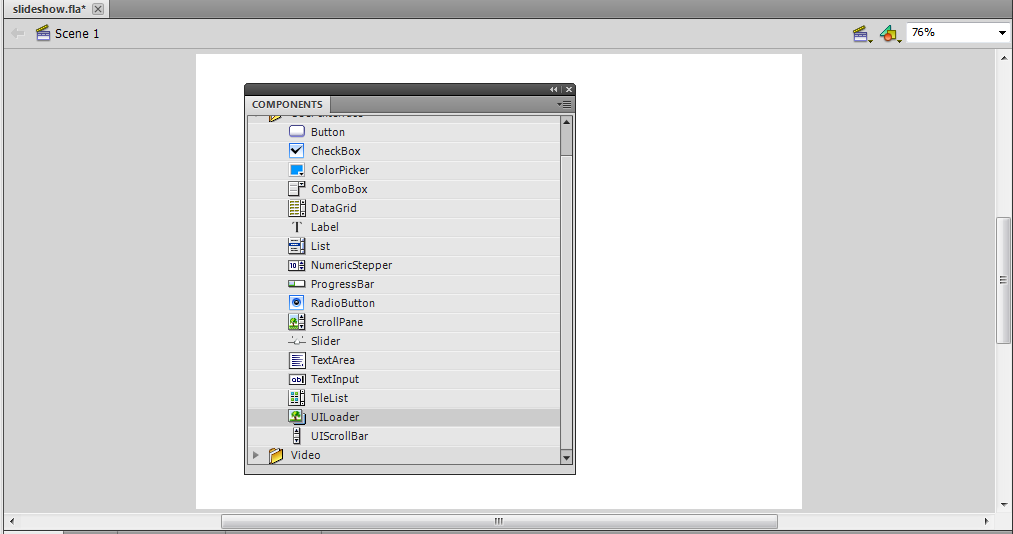Select the ColorPicker component icon
Viewport: 1013px width, 534px height.
[x=297, y=170]
